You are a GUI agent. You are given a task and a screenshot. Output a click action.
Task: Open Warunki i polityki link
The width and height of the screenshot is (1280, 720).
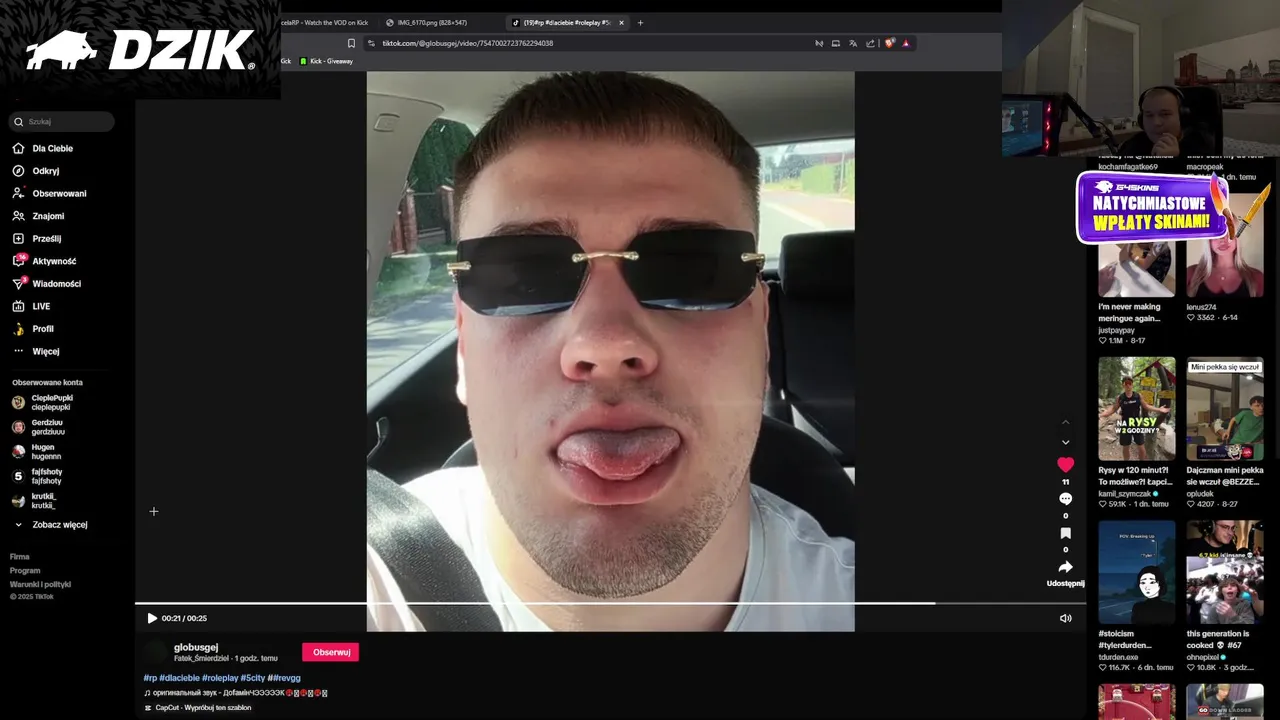40,584
